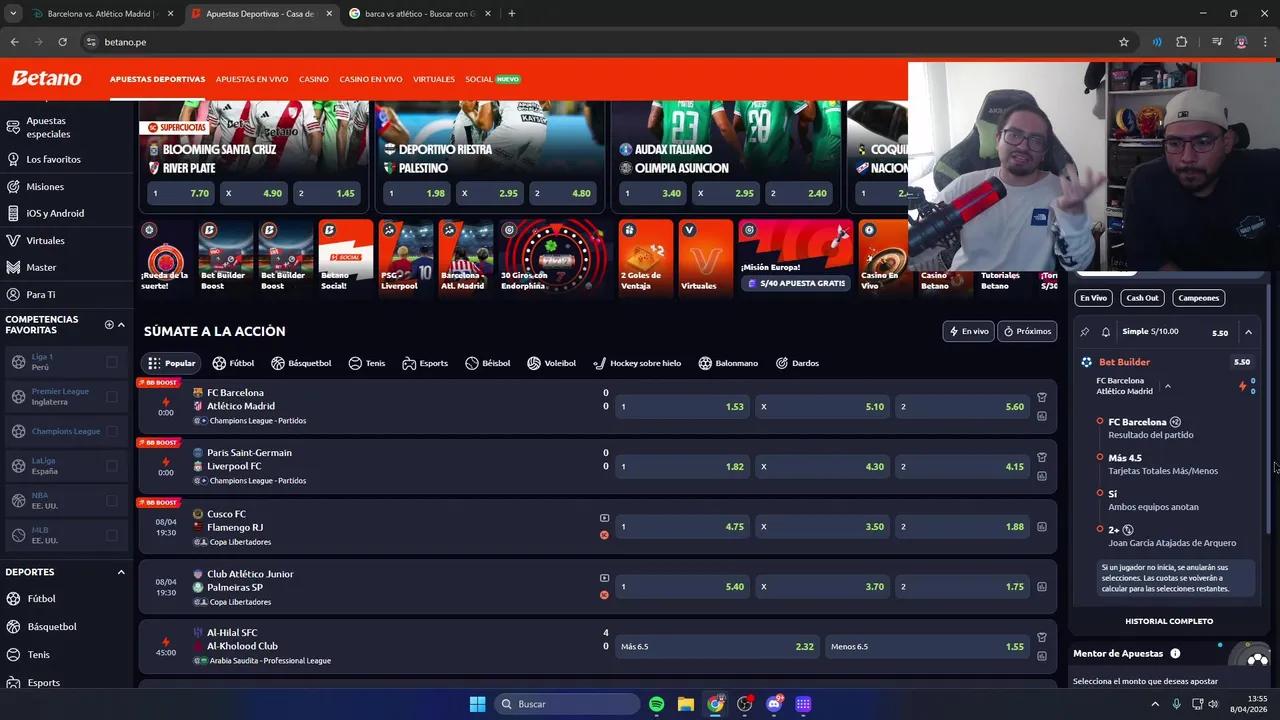The image size is (1280, 720).
Task: Tick the Liga 1 Perú checkbox
Action: coord(111,362)
